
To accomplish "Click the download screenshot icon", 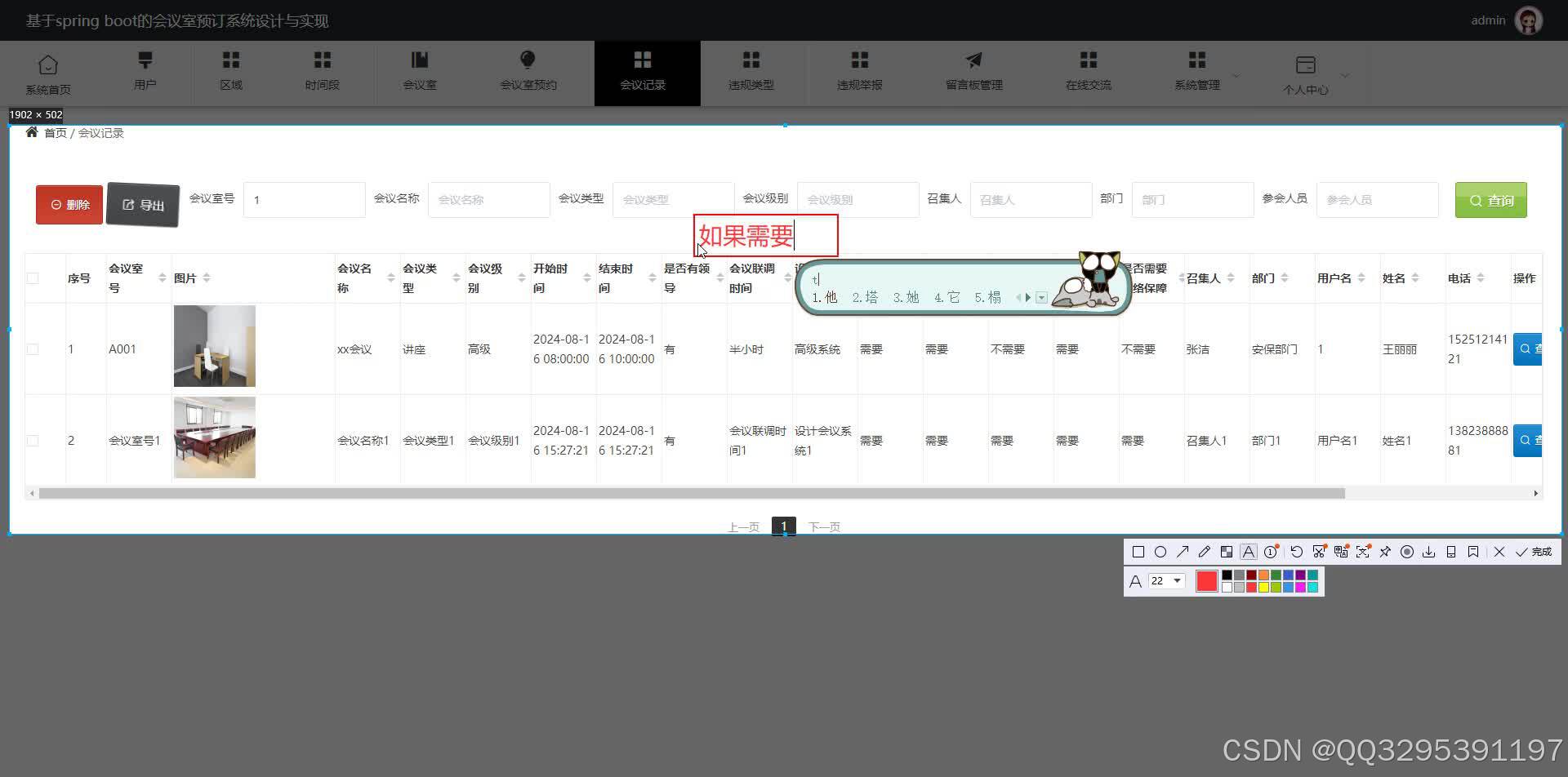I will click(1429, 552).
